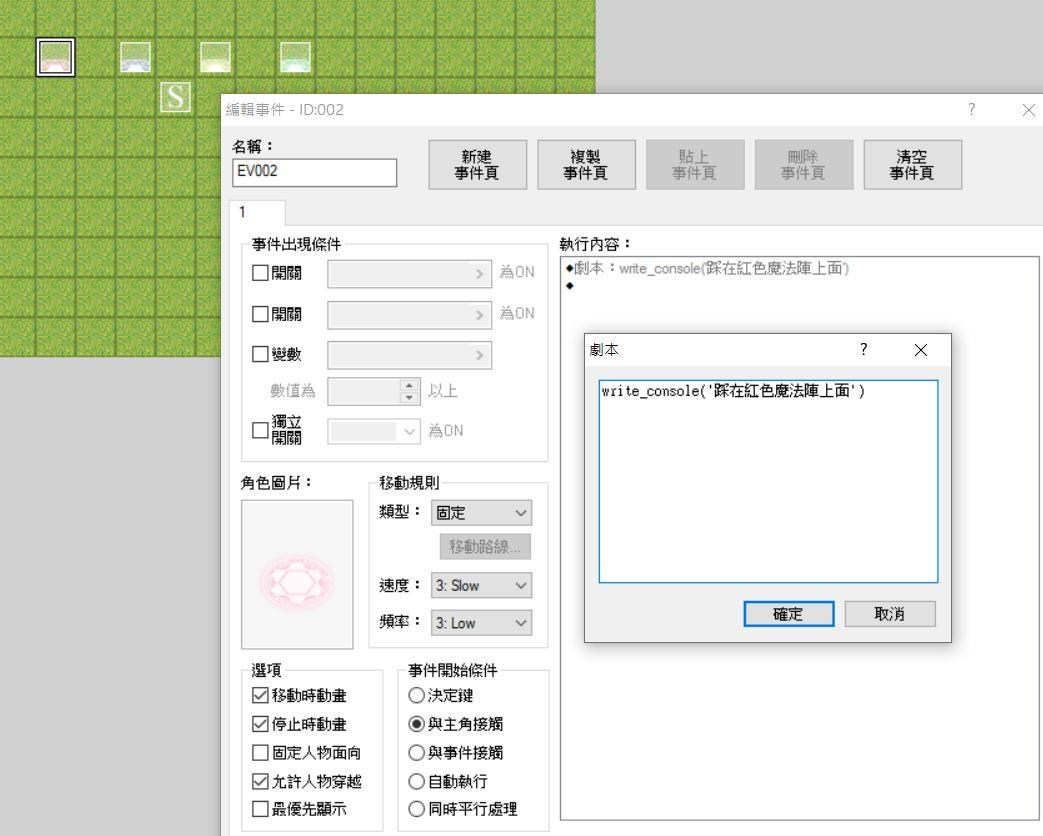Select the 決定鍵 trigger radio button
This screenshot has height=836, width=1043.
[416, 696]
